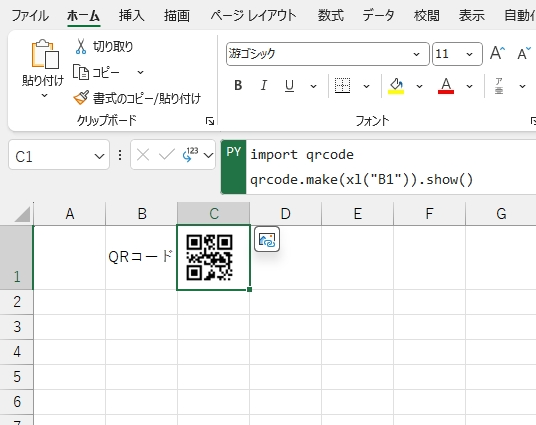Expand the copy options dropdown
536x425 pixels.
point(140,72)
